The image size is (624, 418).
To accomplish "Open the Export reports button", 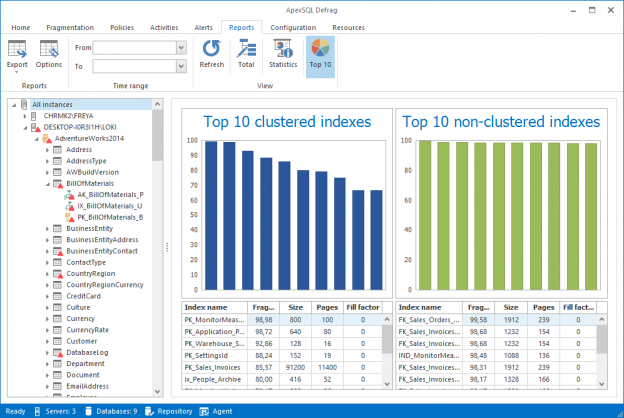I will coord(17,56).
